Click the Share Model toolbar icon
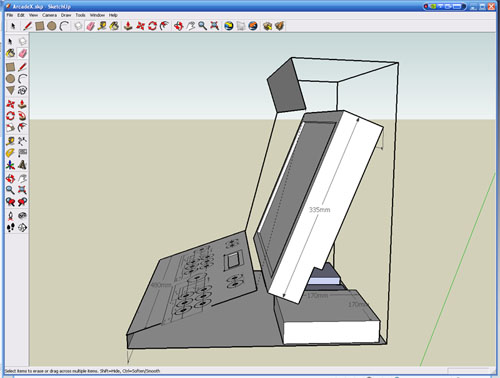The height and width of the screenshot is (378, 500). [x=280, y=26]
